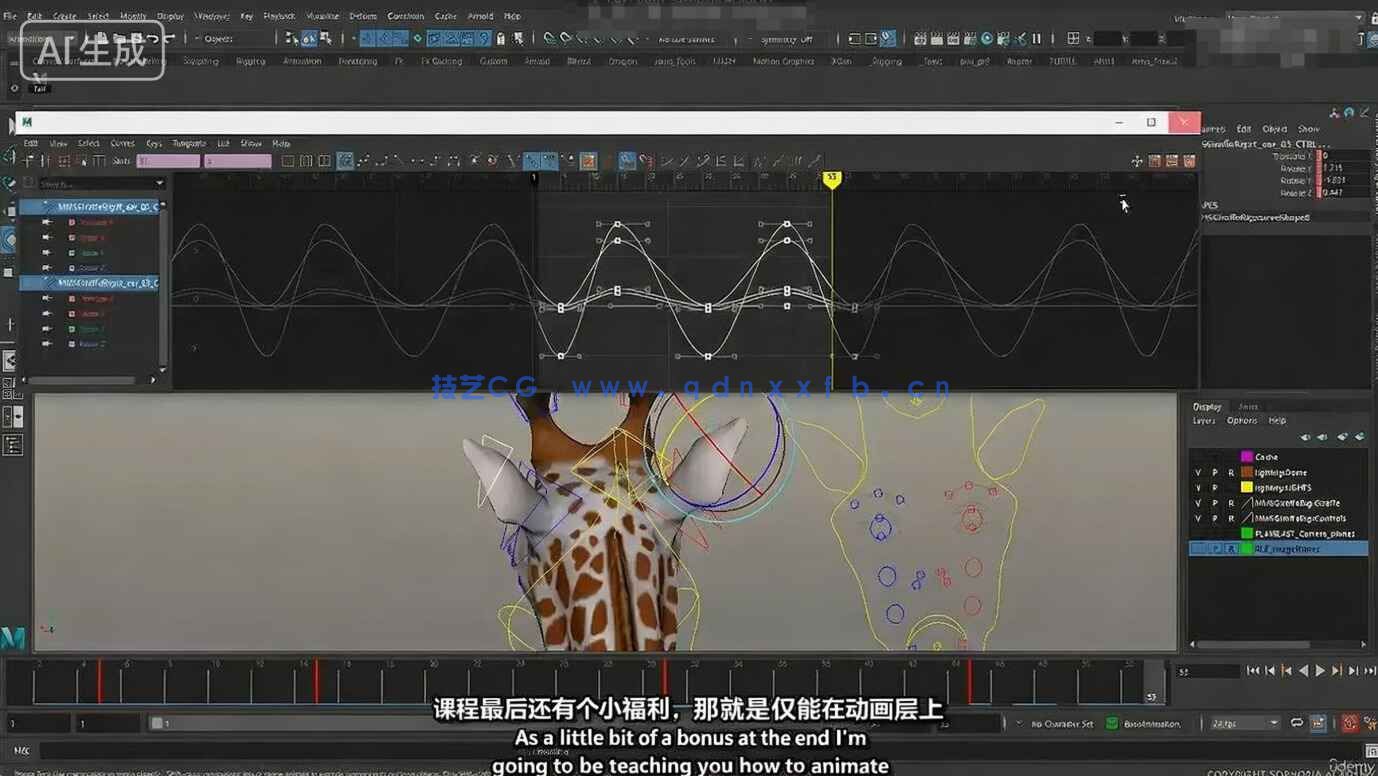Click the red auto-key icon near the bottom right
1378x776 pixels.
[x=1349, y=723]
